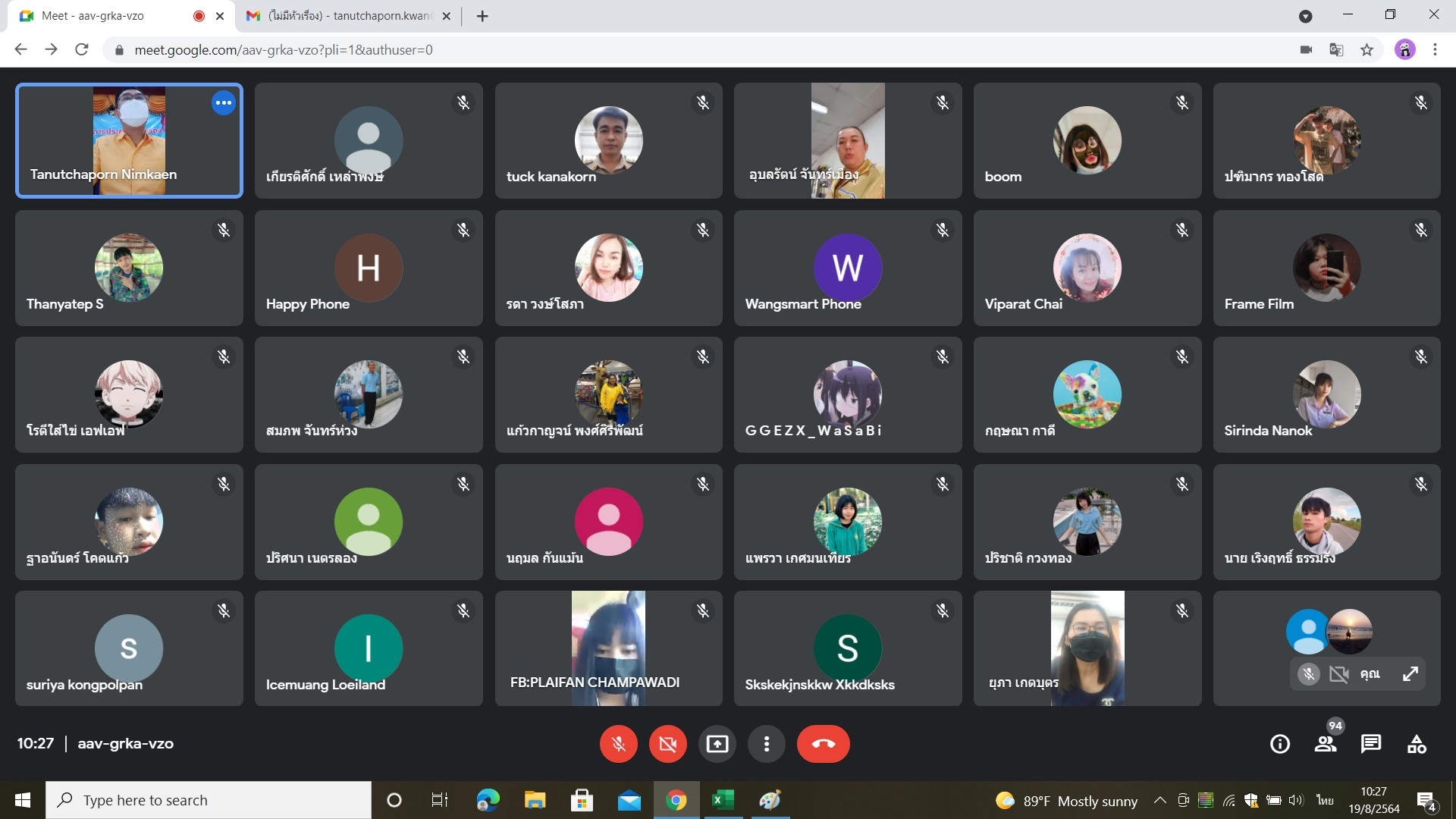Open Excel from the taskbar
The width and height of the screenshot is (1456, 819).
[723, 800]
